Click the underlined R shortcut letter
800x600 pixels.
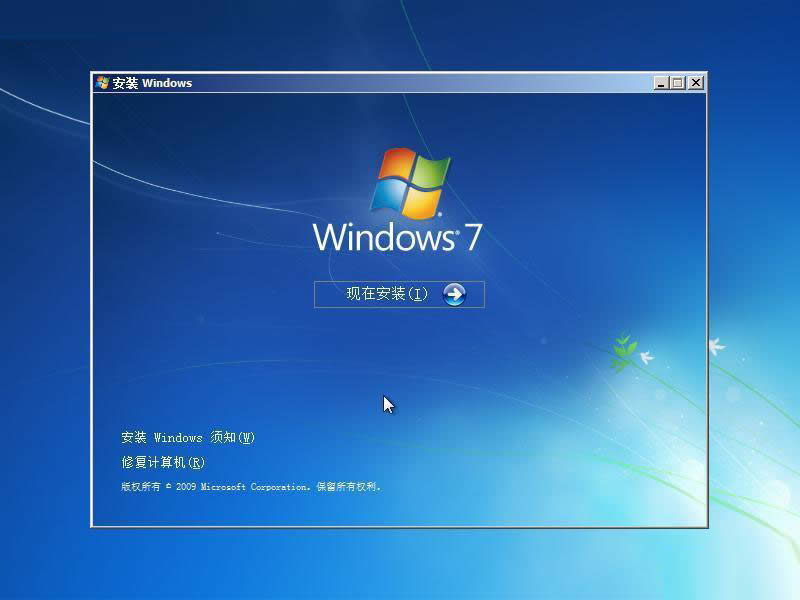[x=198, y=463]
